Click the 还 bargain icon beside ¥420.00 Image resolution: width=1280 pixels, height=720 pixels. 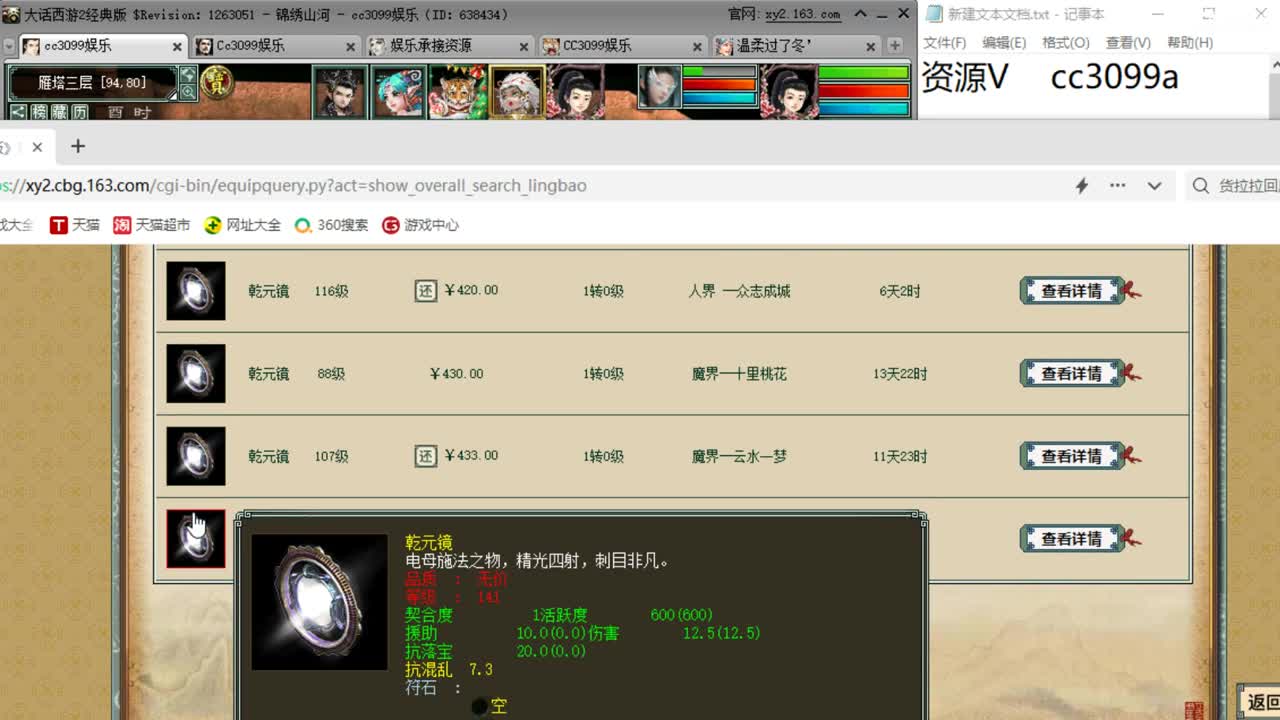pos(426,290)
